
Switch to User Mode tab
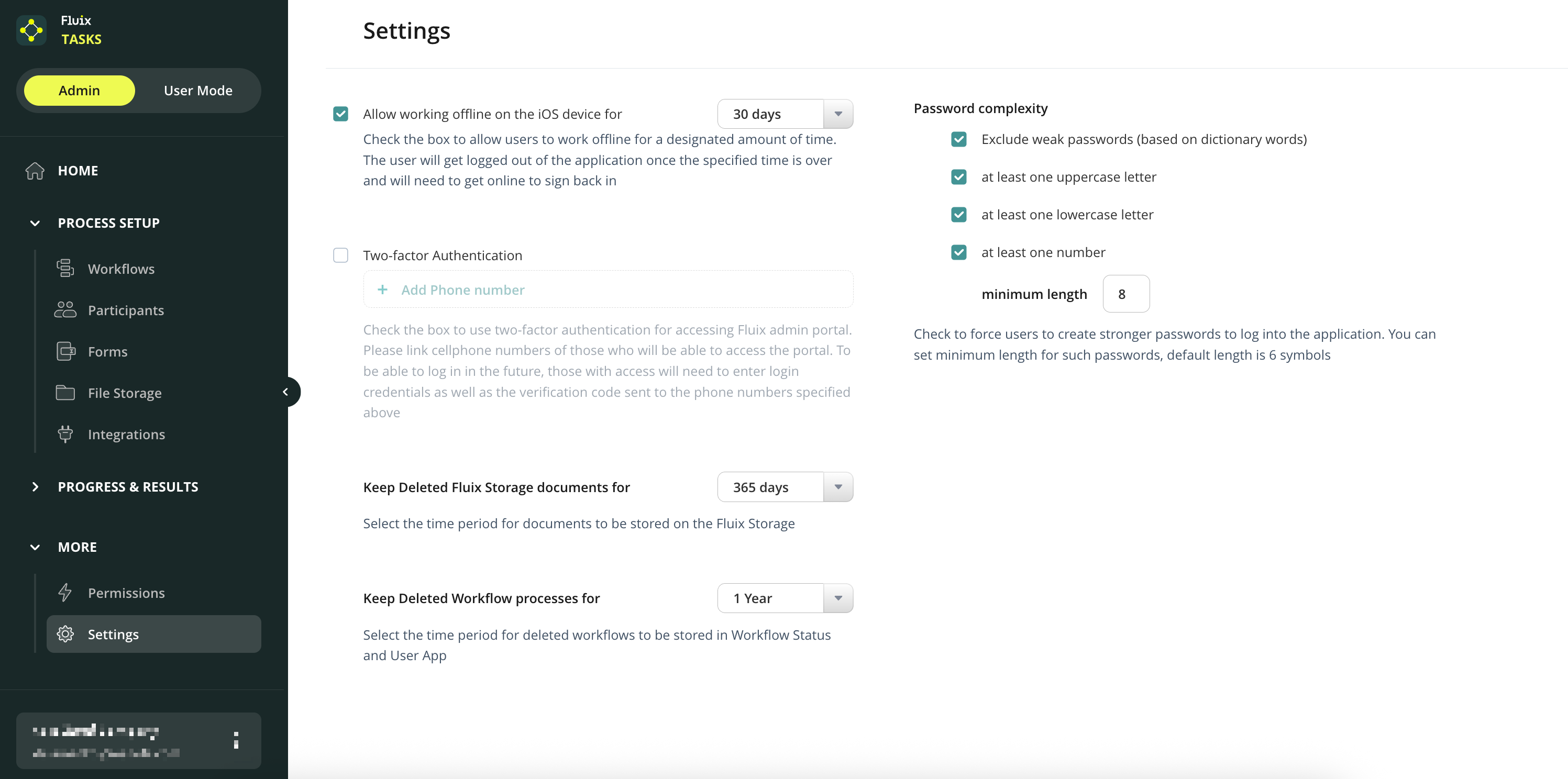(198, 91)
